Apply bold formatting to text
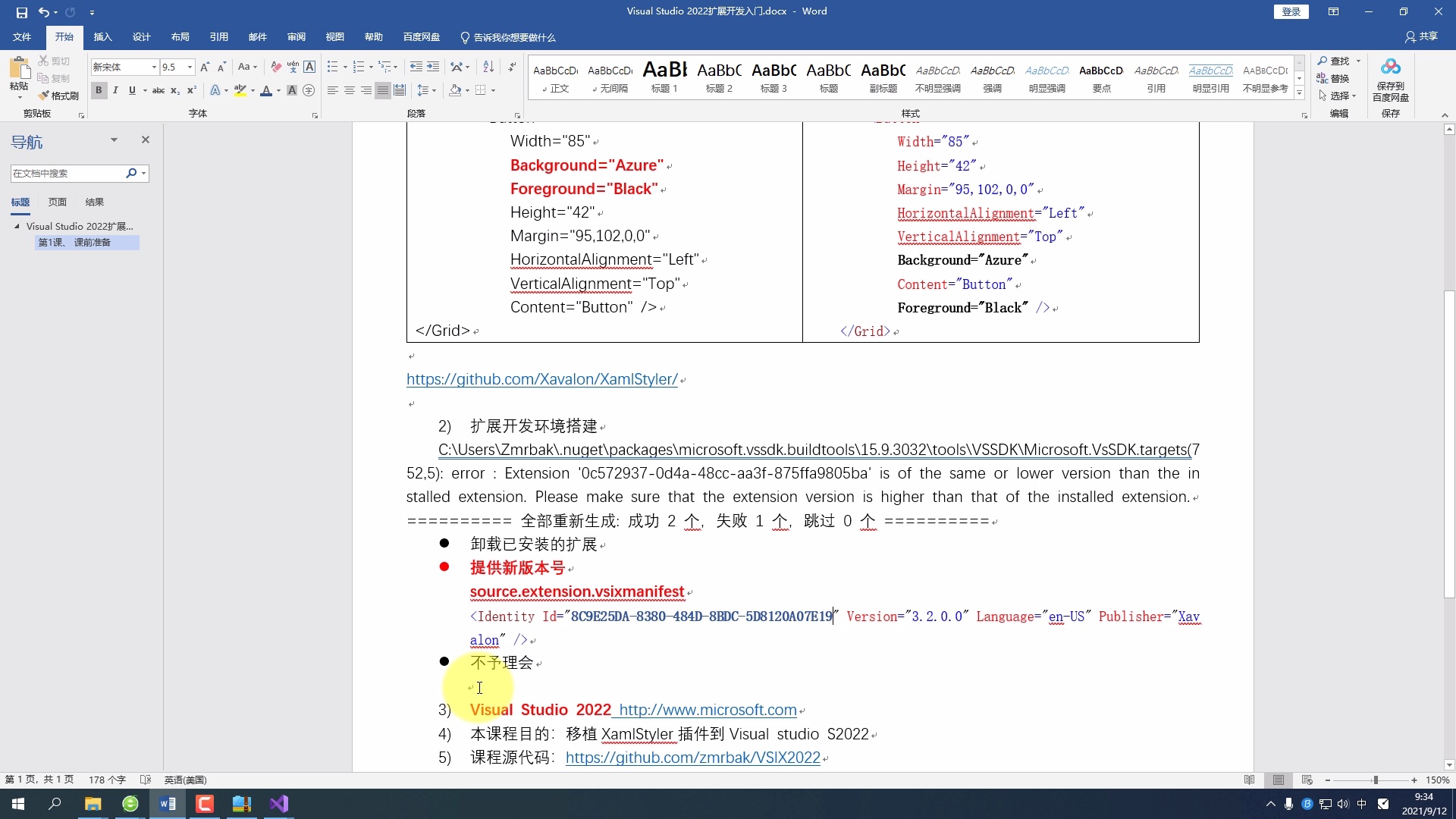 click(x=99, y=90)
